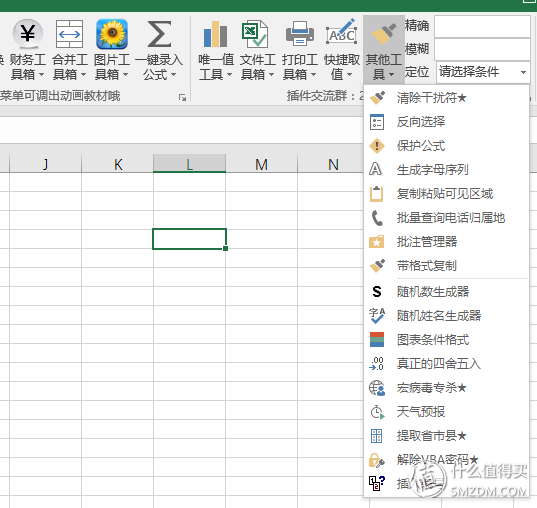Click the brush icon beside 带格式复制

click(x=377, y=265)
